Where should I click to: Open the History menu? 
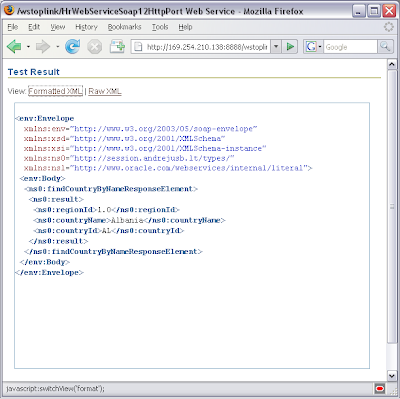(x=86, y=27)
